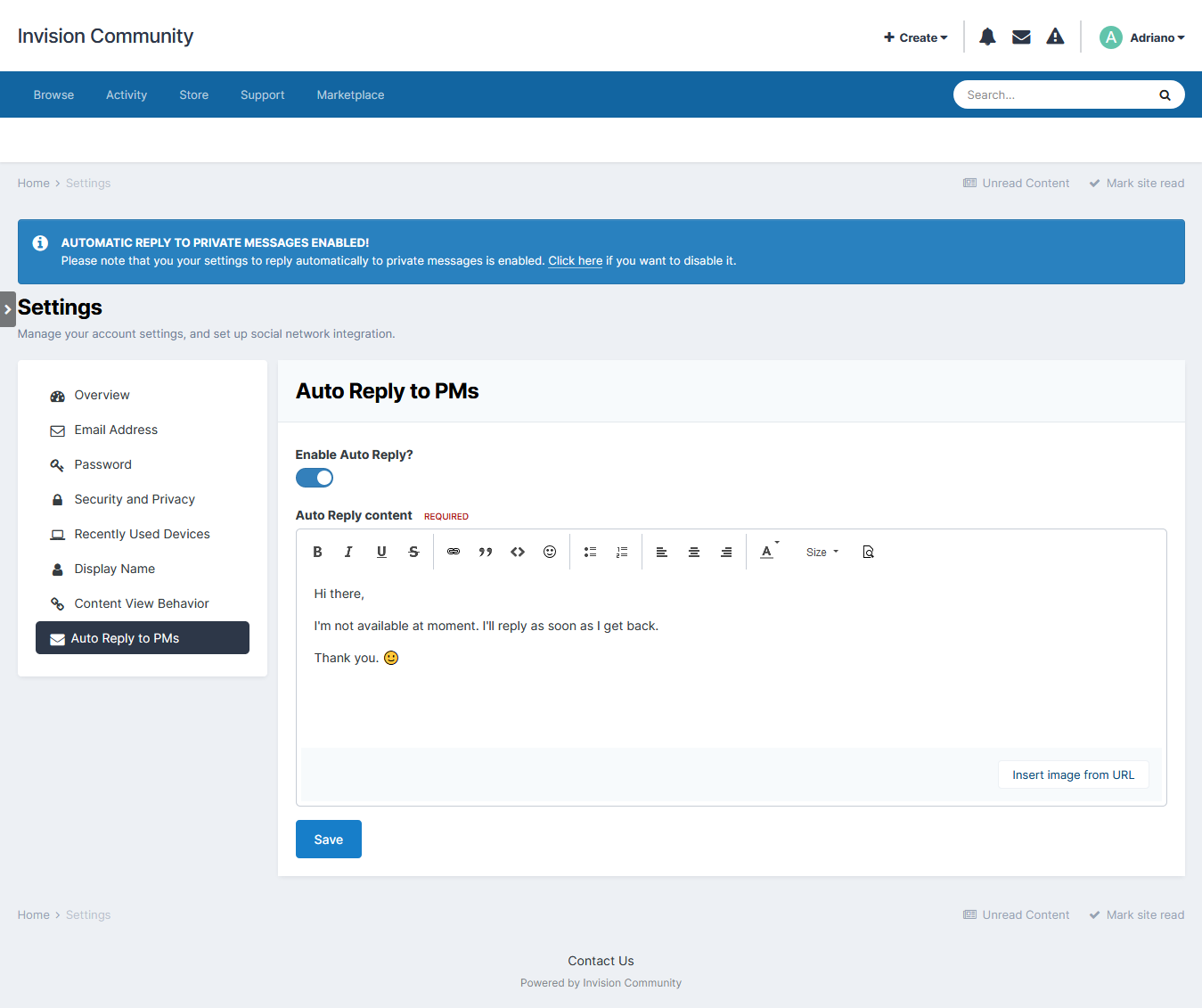Click the strikethrough icon in toolbar

[x=413, y=552]
